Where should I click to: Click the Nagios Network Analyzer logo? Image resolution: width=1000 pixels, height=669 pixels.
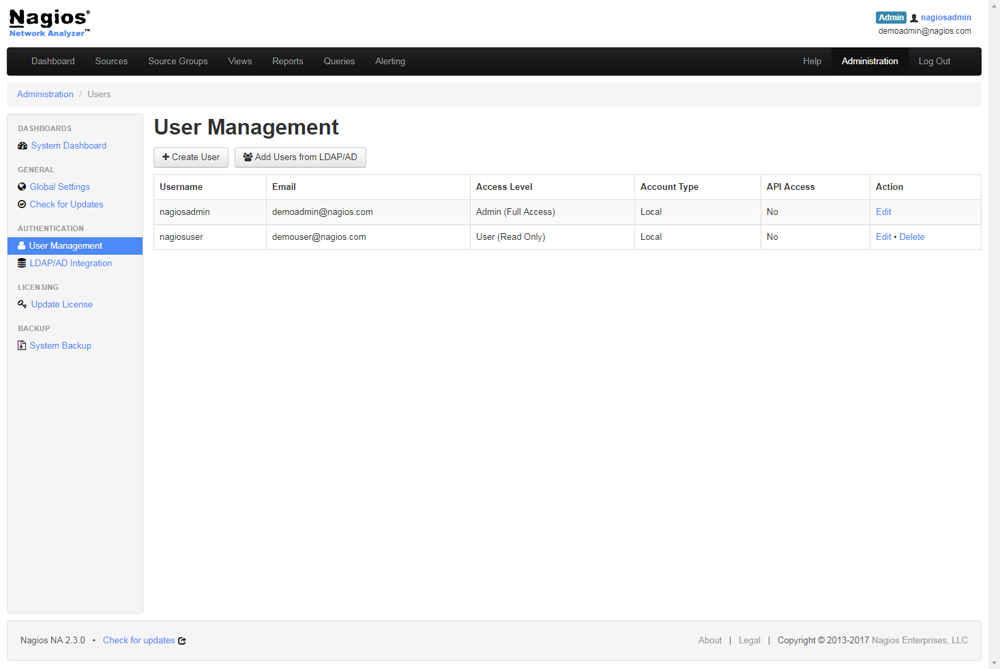pyautogui.click(x=50, y=23)
